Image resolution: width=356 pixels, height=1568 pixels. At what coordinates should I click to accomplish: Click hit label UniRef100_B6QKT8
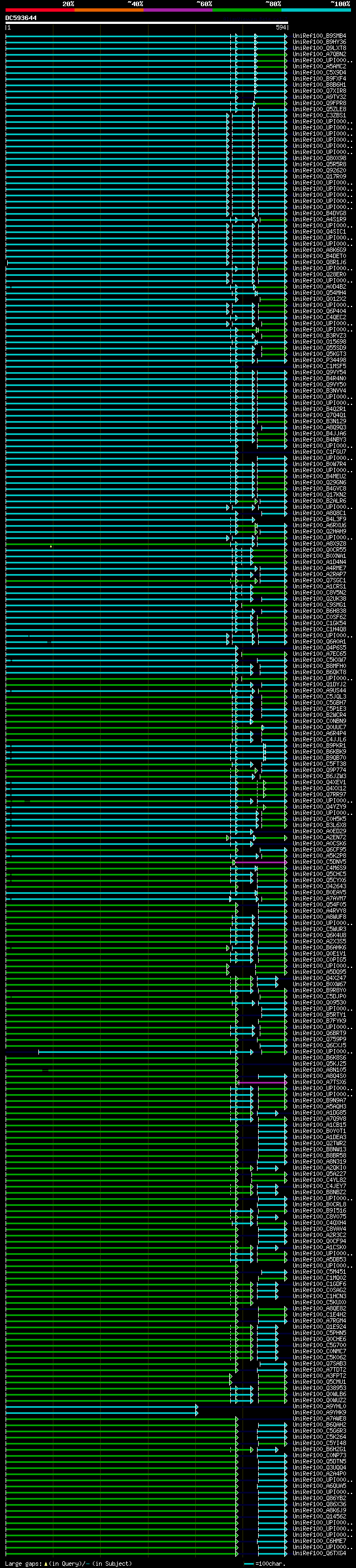(319, 672)
